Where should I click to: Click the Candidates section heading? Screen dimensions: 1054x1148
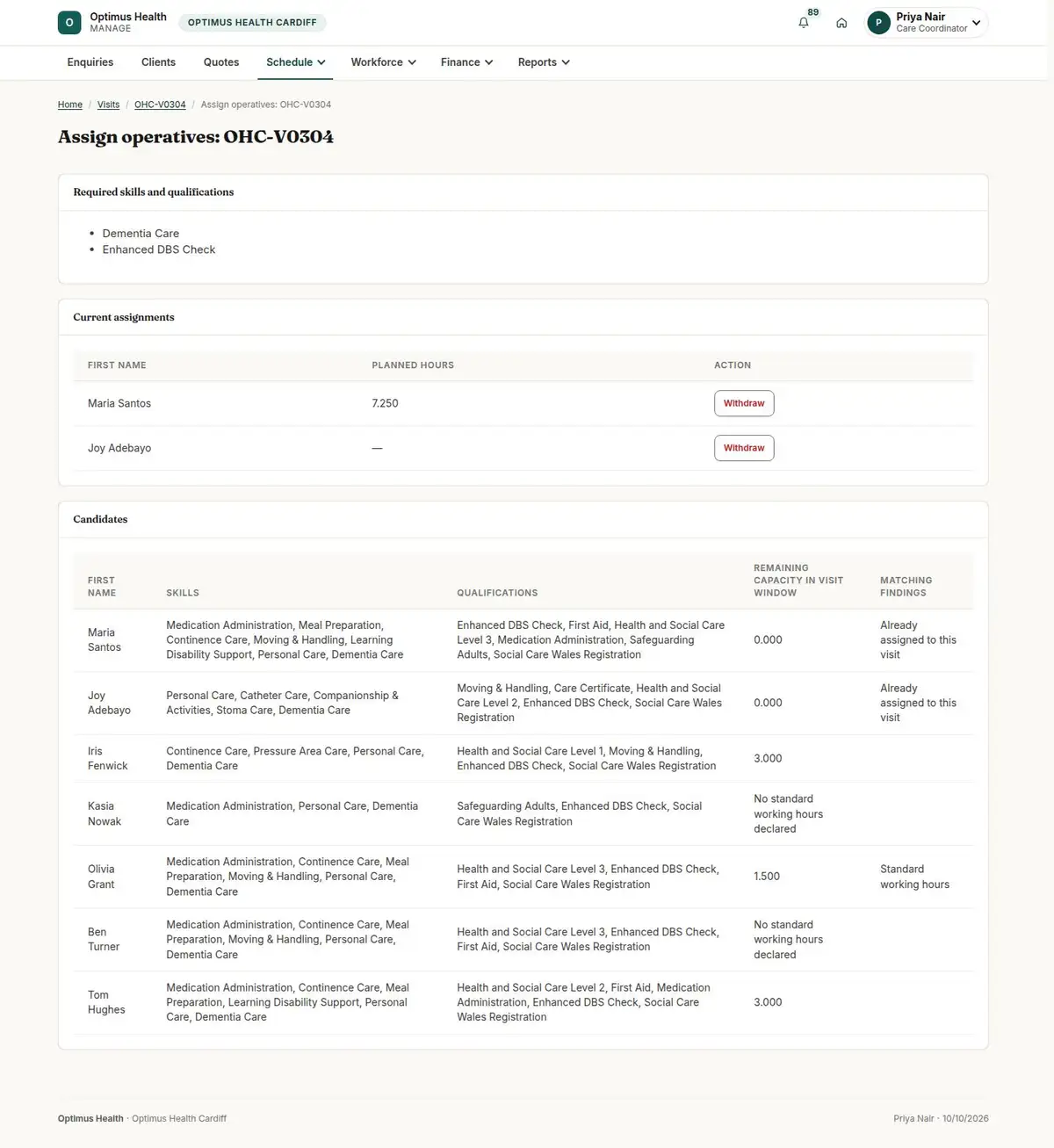pyautogui.click(x=100, y=519)
